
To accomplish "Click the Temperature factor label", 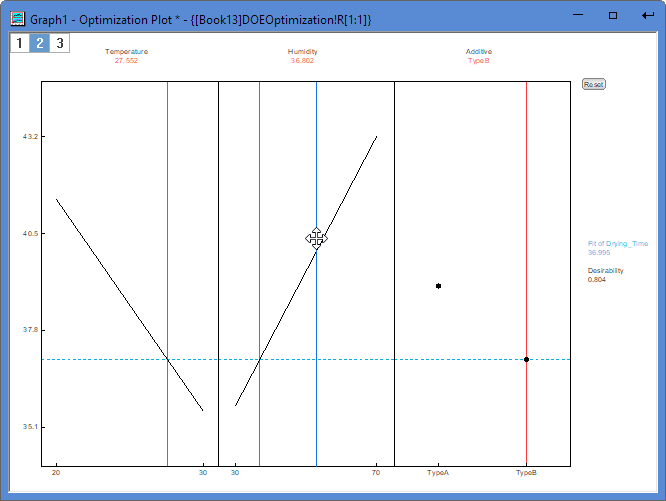I will click(127, 51).
